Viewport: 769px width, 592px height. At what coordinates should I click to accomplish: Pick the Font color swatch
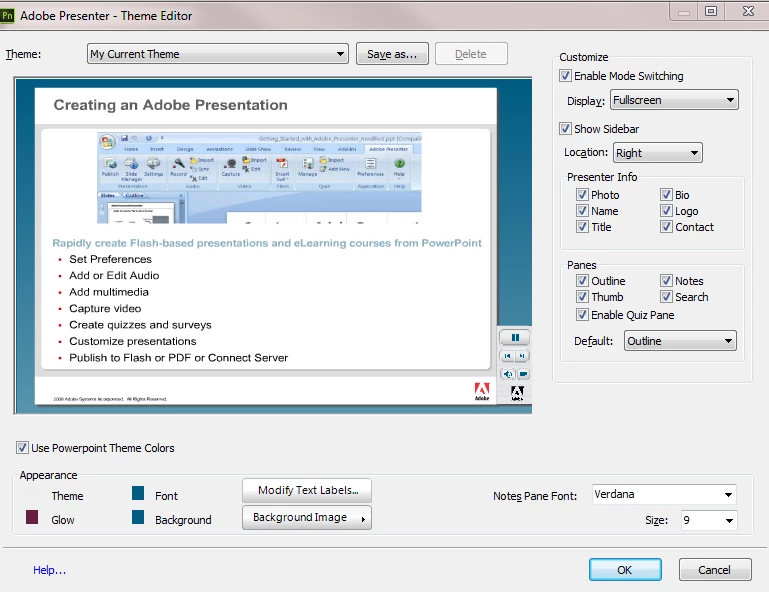[138, 493]
